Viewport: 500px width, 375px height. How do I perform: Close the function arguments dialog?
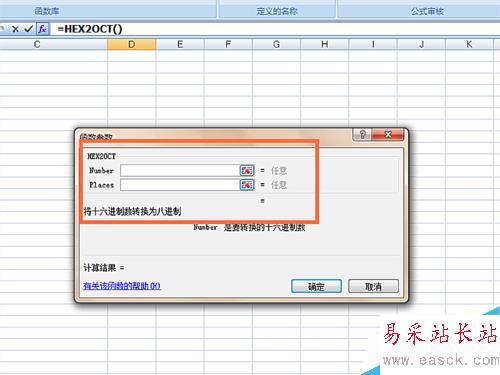[x=388, y=135]
